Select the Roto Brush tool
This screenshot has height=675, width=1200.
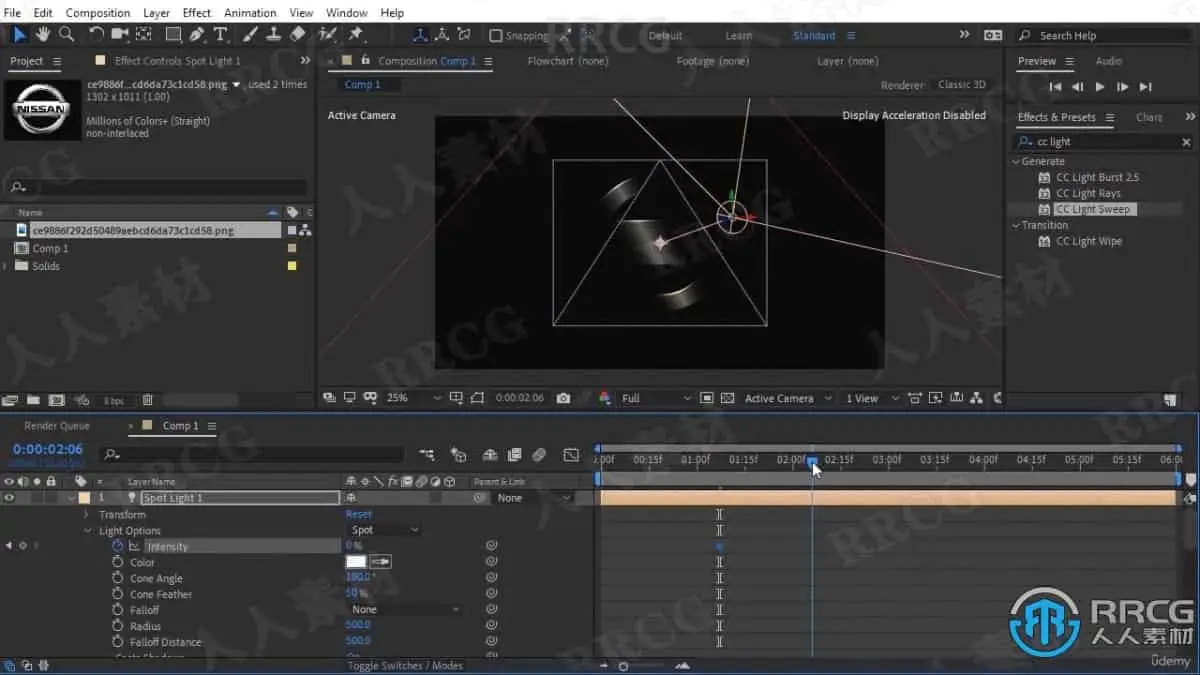click(327, 34)
